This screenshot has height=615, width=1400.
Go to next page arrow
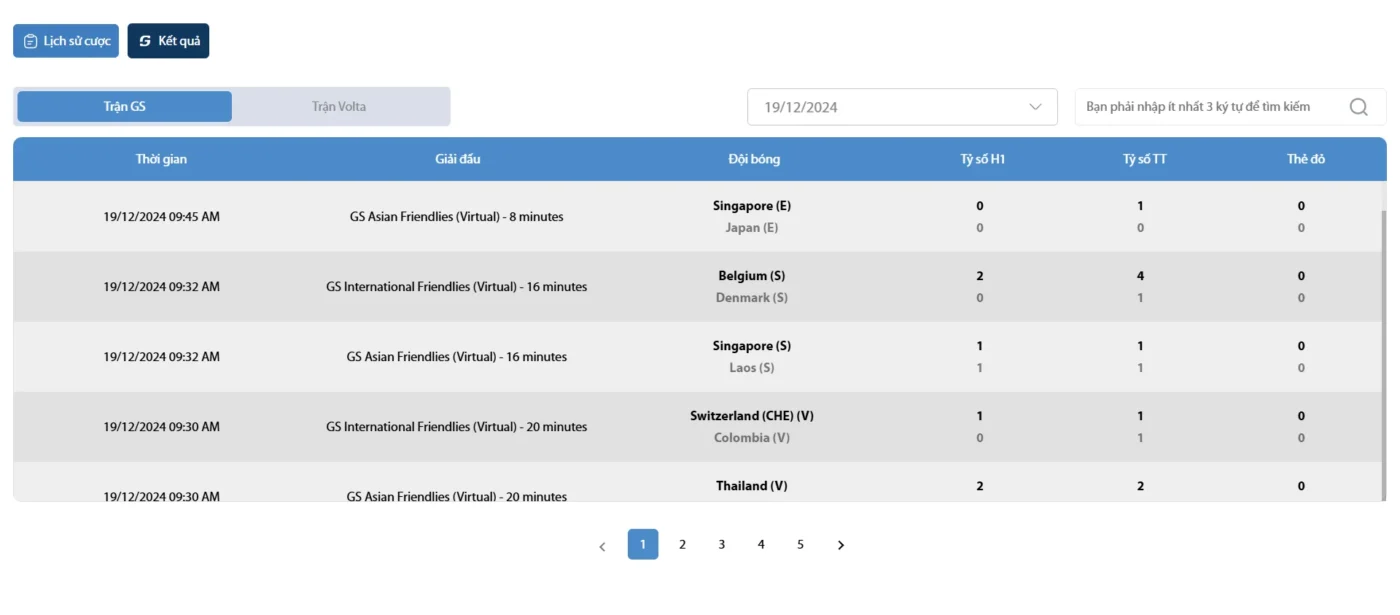(x=840, y=545)
